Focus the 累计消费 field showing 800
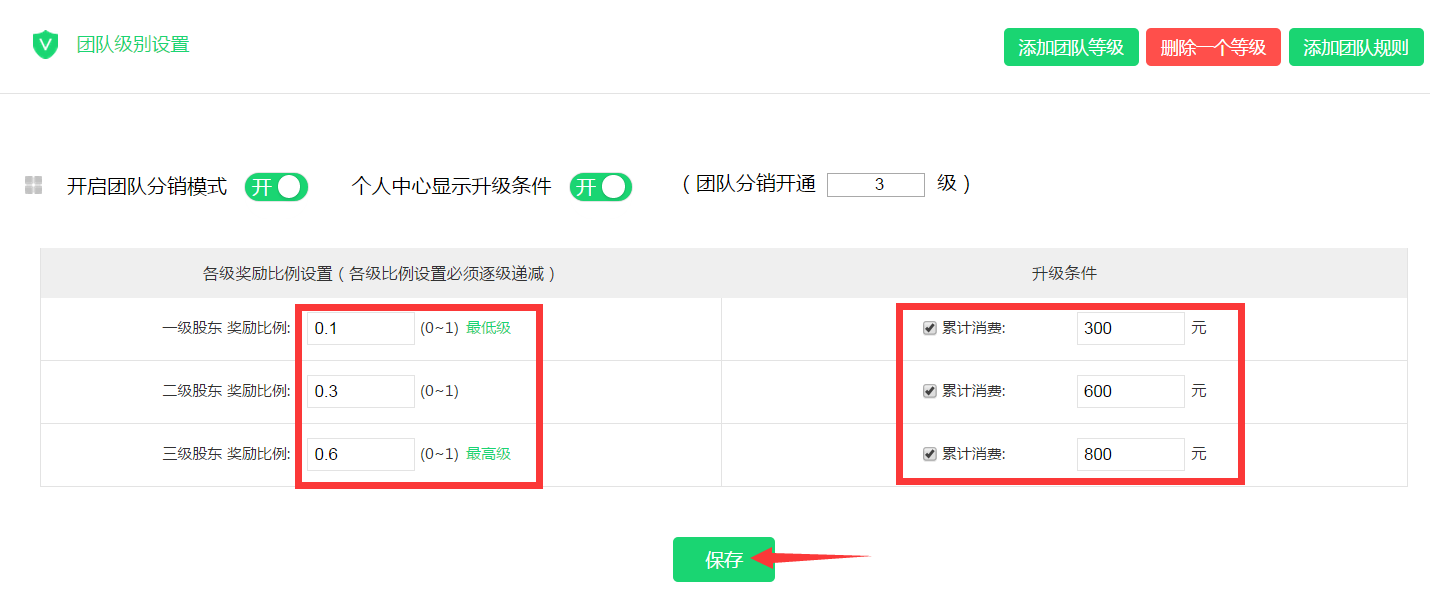1430x601 pixels. click(x=1131, y=454)
